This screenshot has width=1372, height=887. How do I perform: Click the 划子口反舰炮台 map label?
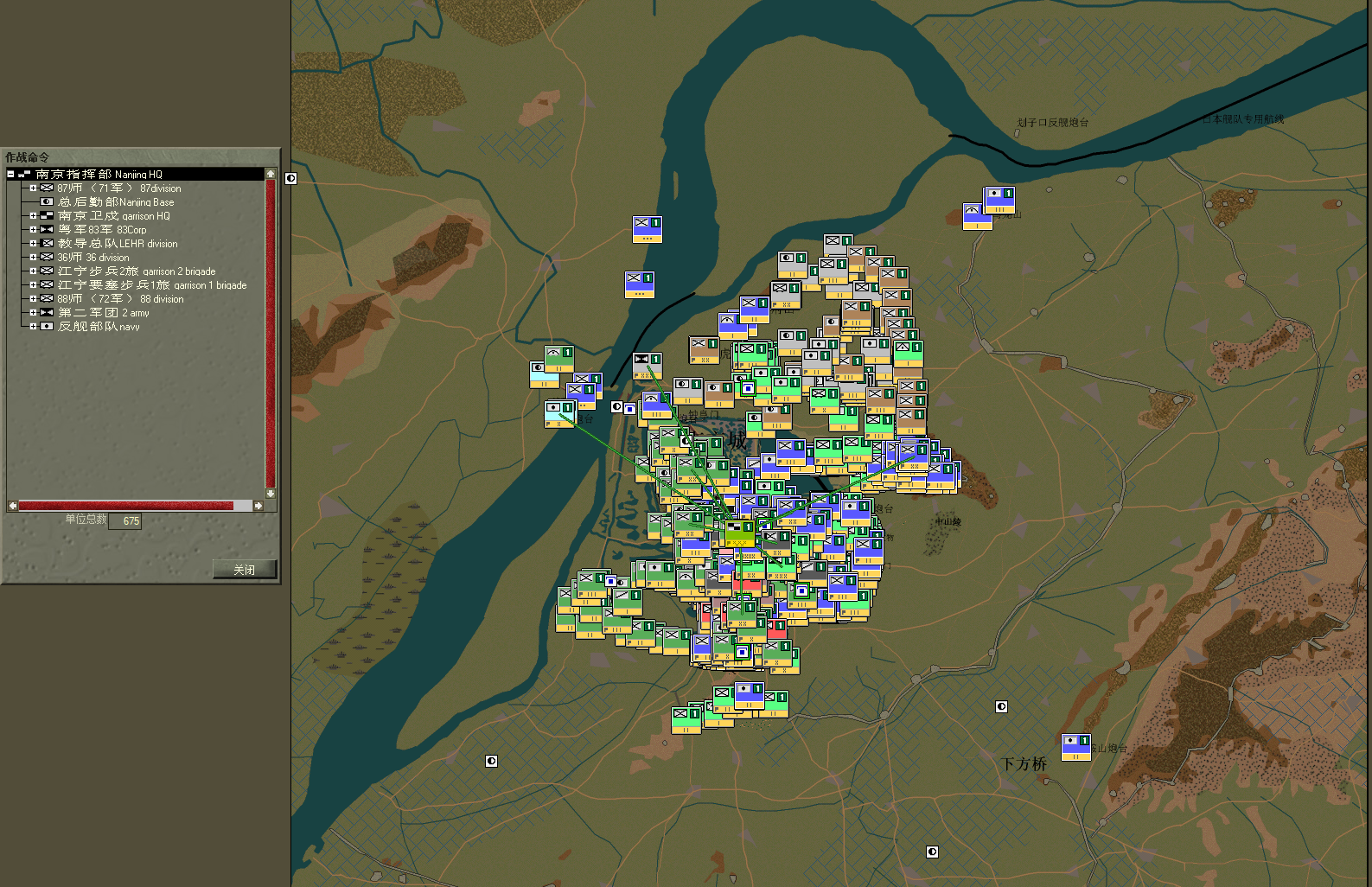click(x=1053, y=123)
